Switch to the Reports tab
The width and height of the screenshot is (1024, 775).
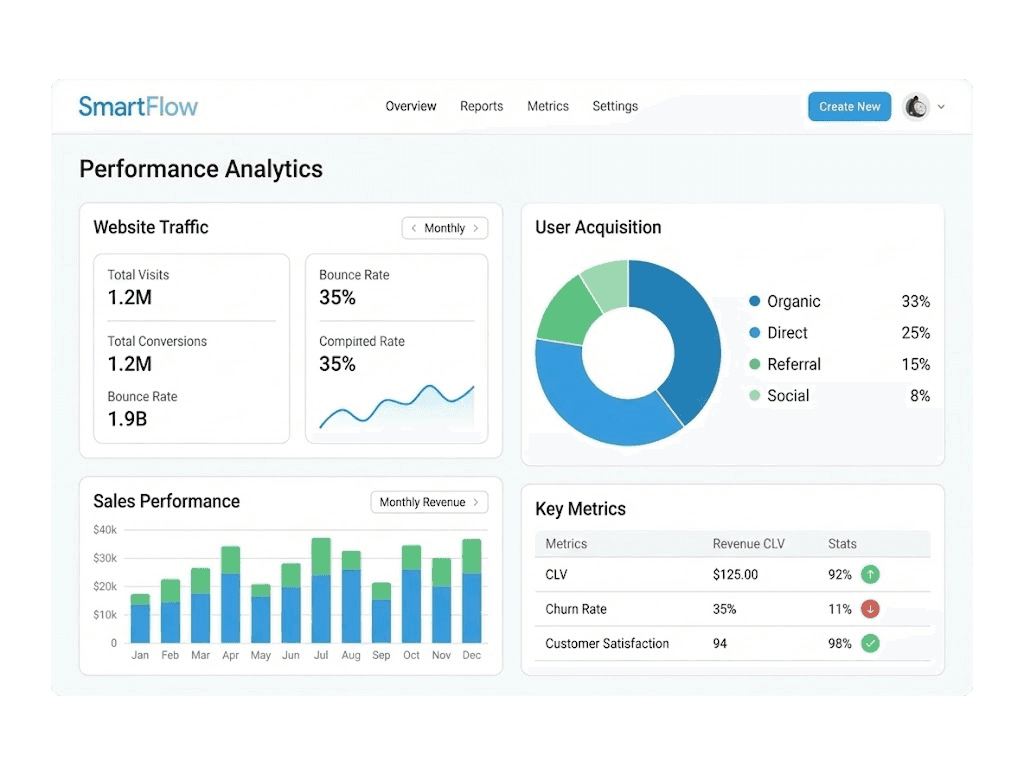(x=481, y=106)
